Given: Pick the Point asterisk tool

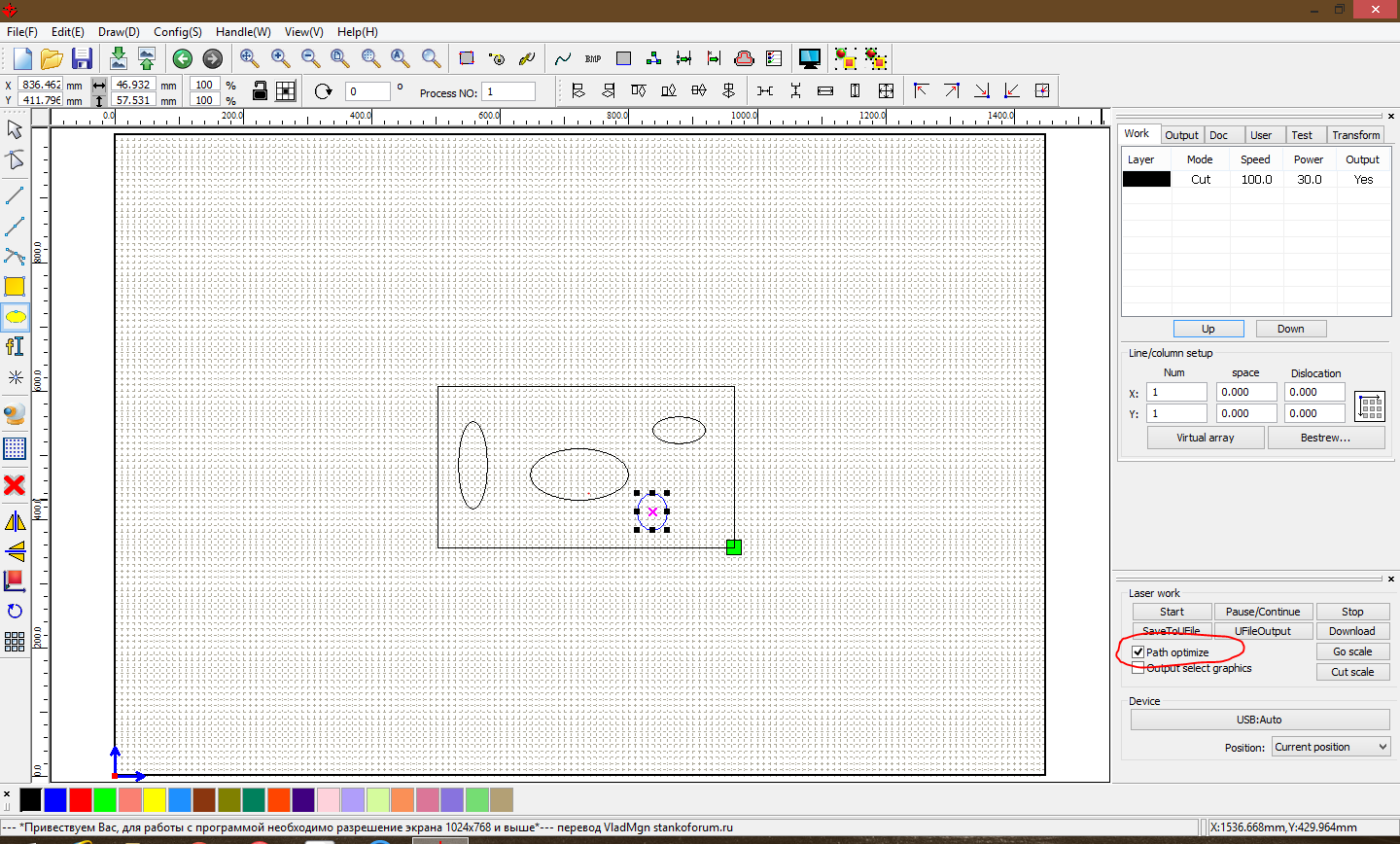Looking at the screenshot, I should click(15, 376).
